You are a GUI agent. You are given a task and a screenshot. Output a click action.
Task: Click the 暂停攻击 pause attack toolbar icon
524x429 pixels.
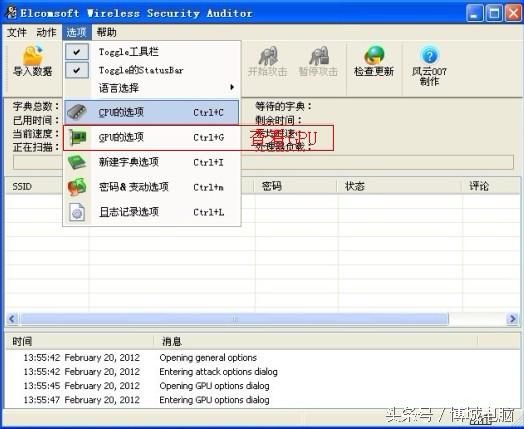[318, 55]
